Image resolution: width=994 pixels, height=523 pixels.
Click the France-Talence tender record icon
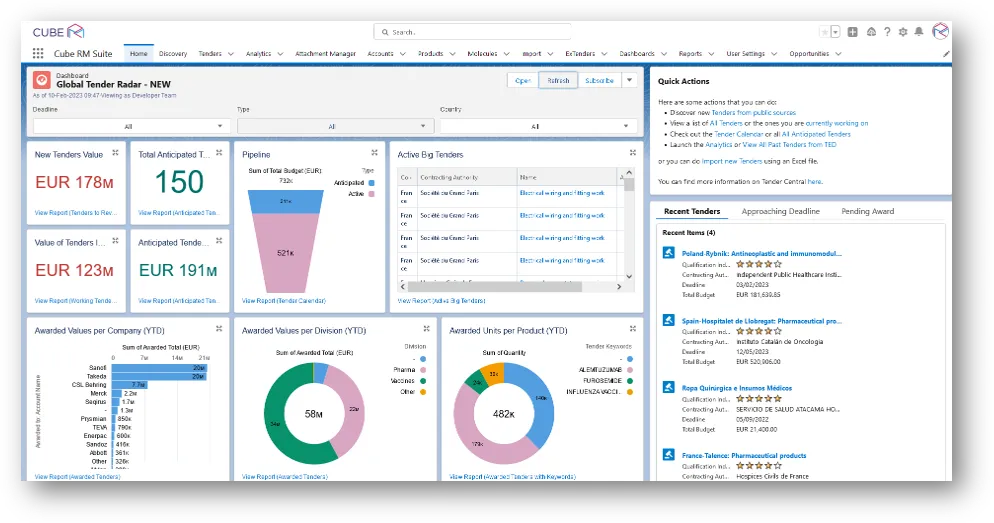pyautogui.click(x=669, y=455)
